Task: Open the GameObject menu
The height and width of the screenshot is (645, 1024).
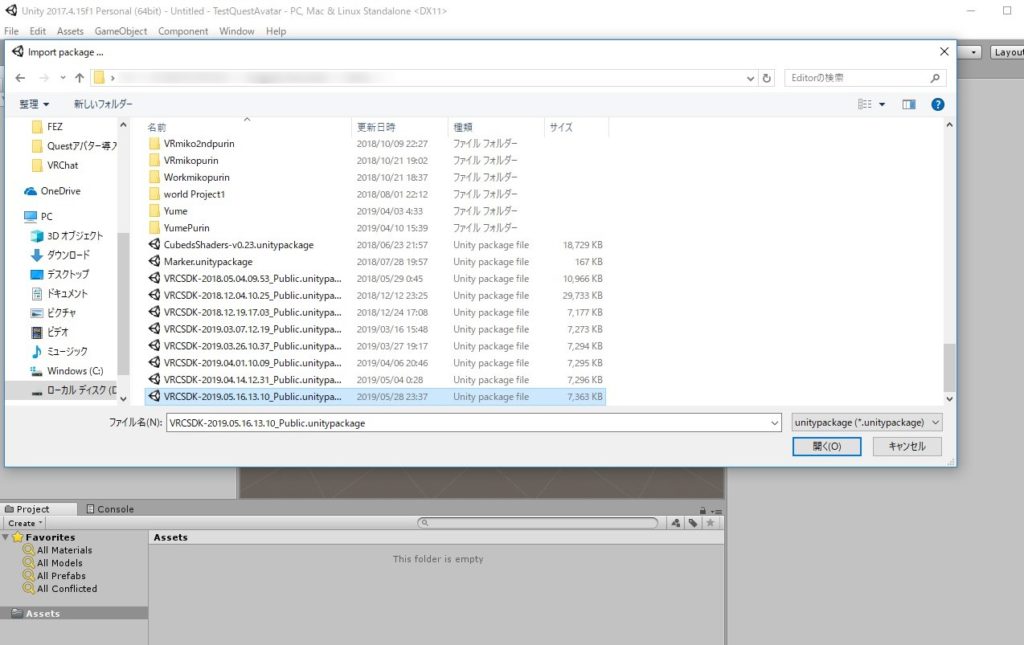Action: click(x=120, y=31)
